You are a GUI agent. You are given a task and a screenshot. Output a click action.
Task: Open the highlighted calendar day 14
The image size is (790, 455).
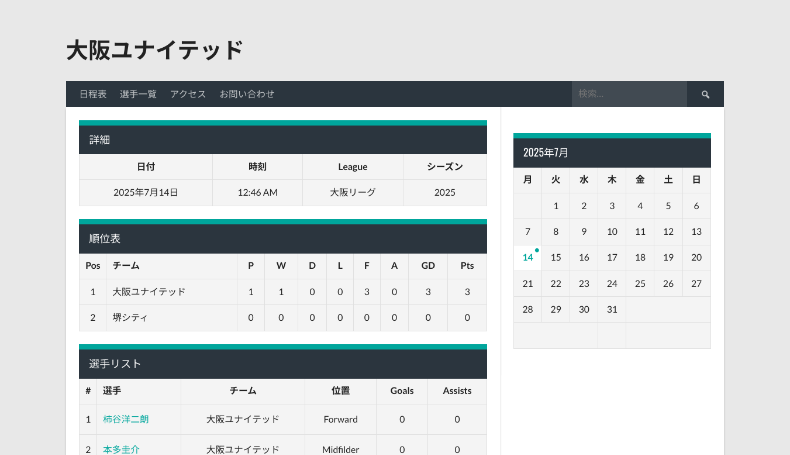pos(528,257)
